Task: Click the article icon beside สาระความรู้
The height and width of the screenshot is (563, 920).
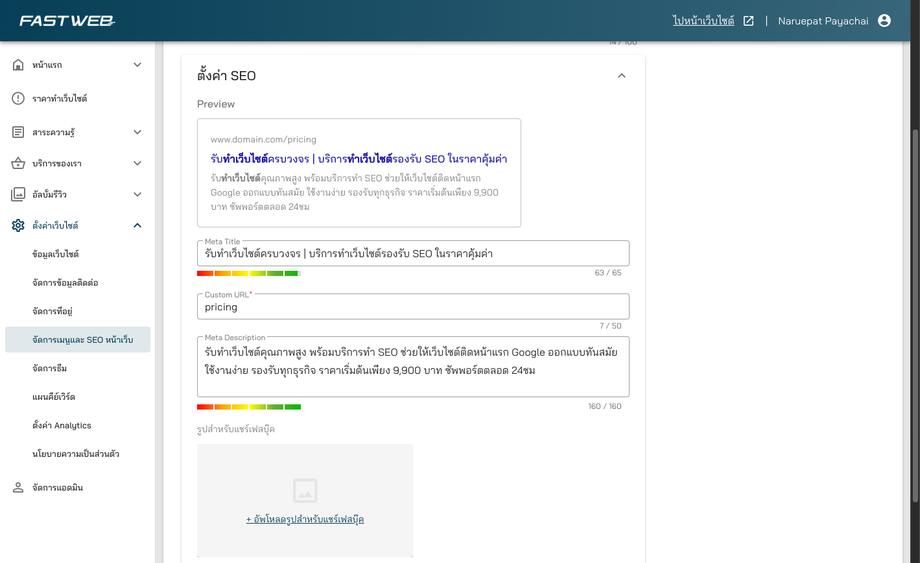Action: (18, 132)
